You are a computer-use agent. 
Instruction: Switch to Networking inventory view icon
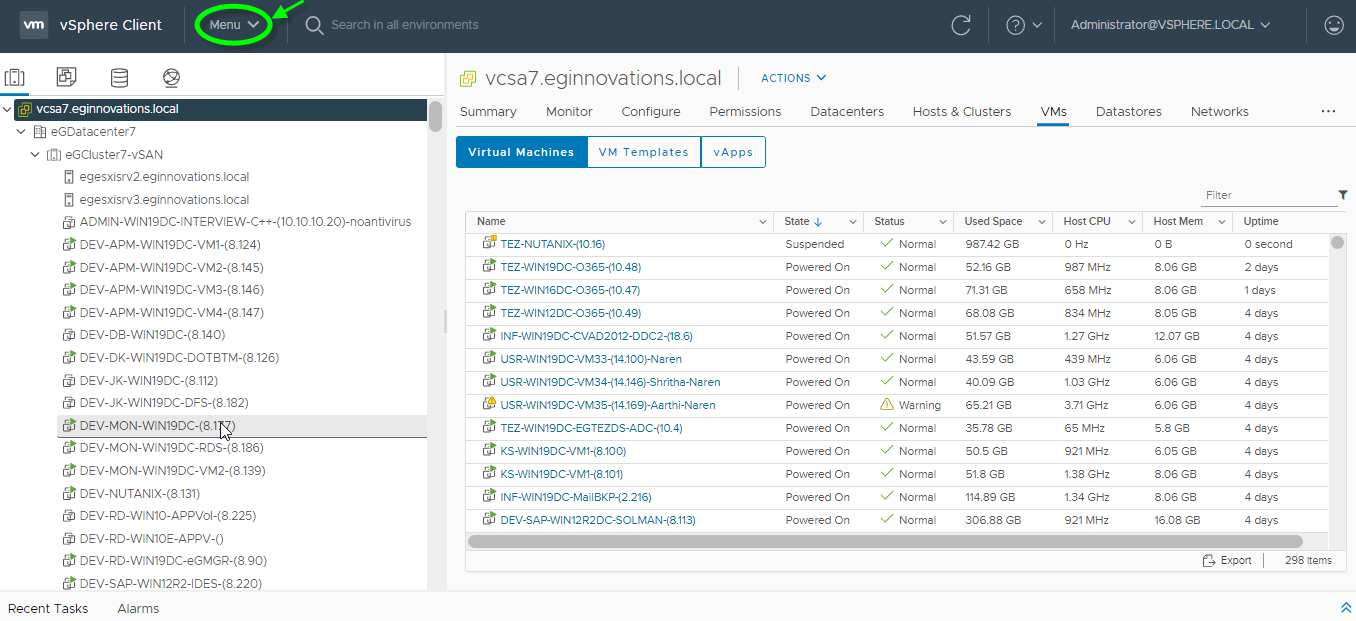coord(171,77)
